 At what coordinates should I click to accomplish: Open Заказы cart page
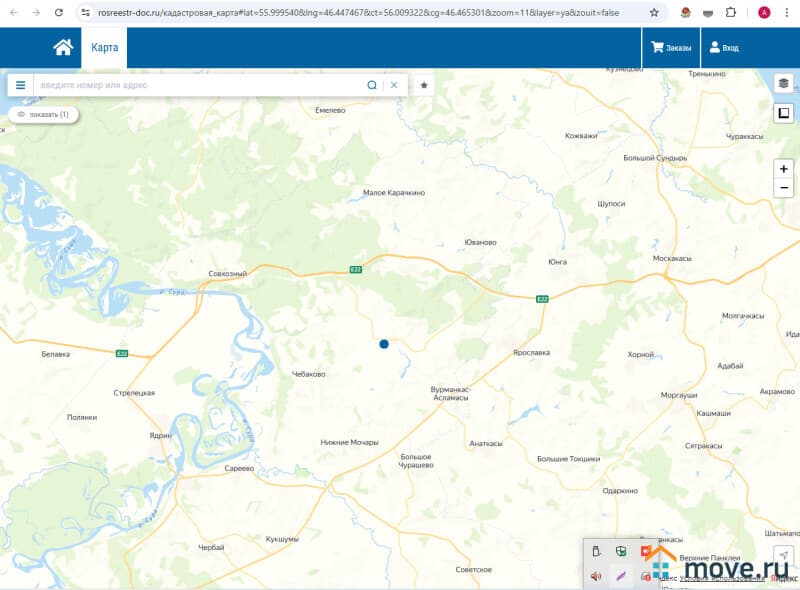(671, 47)
